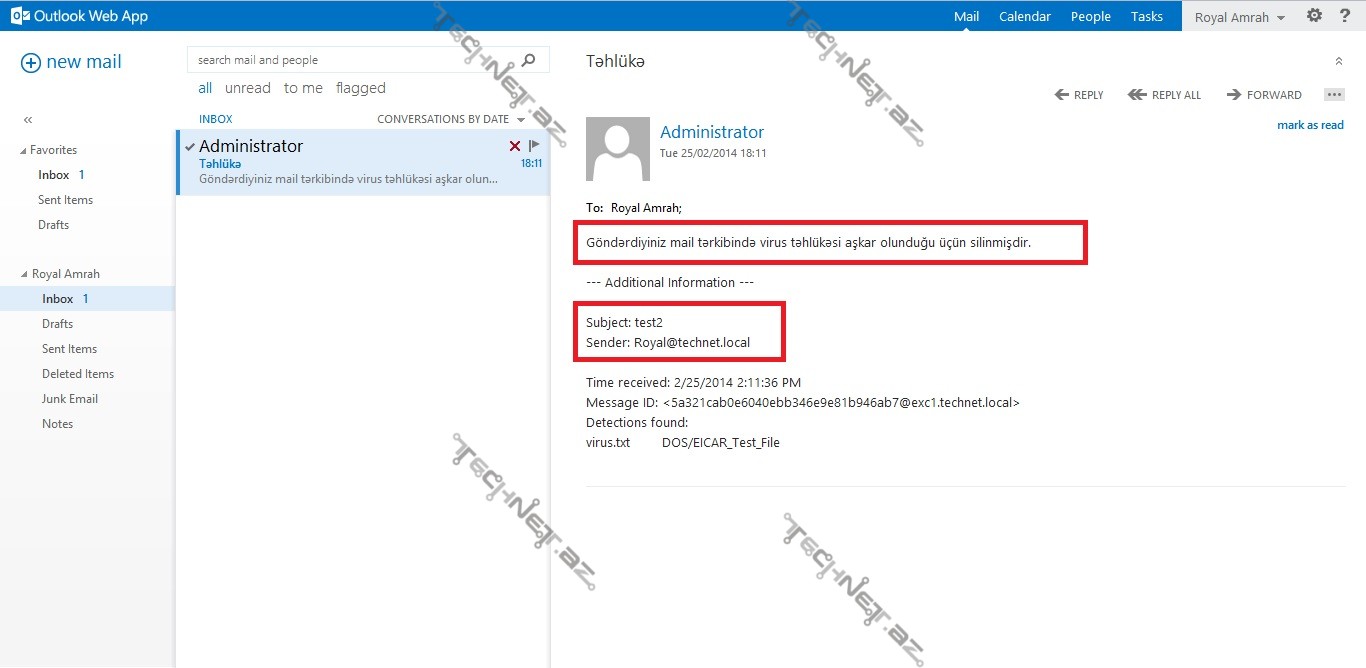Viewport: 1366px width, 668px height.
Task: Open the Royal Amrah account dropdown
Action: click(1239, 17)
